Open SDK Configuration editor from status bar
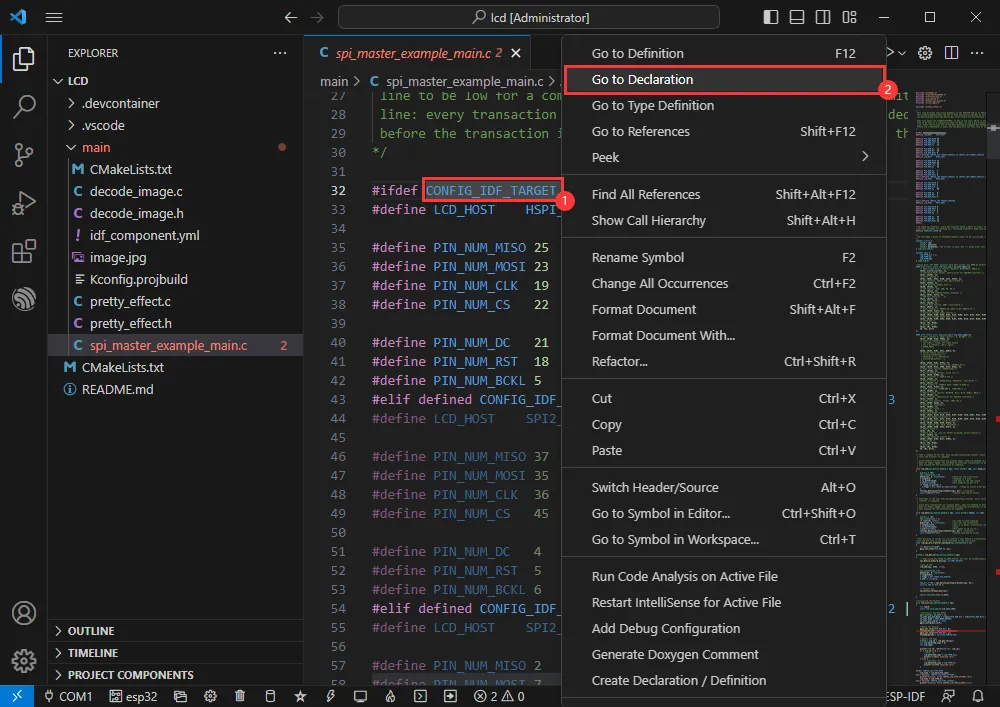 207,695
